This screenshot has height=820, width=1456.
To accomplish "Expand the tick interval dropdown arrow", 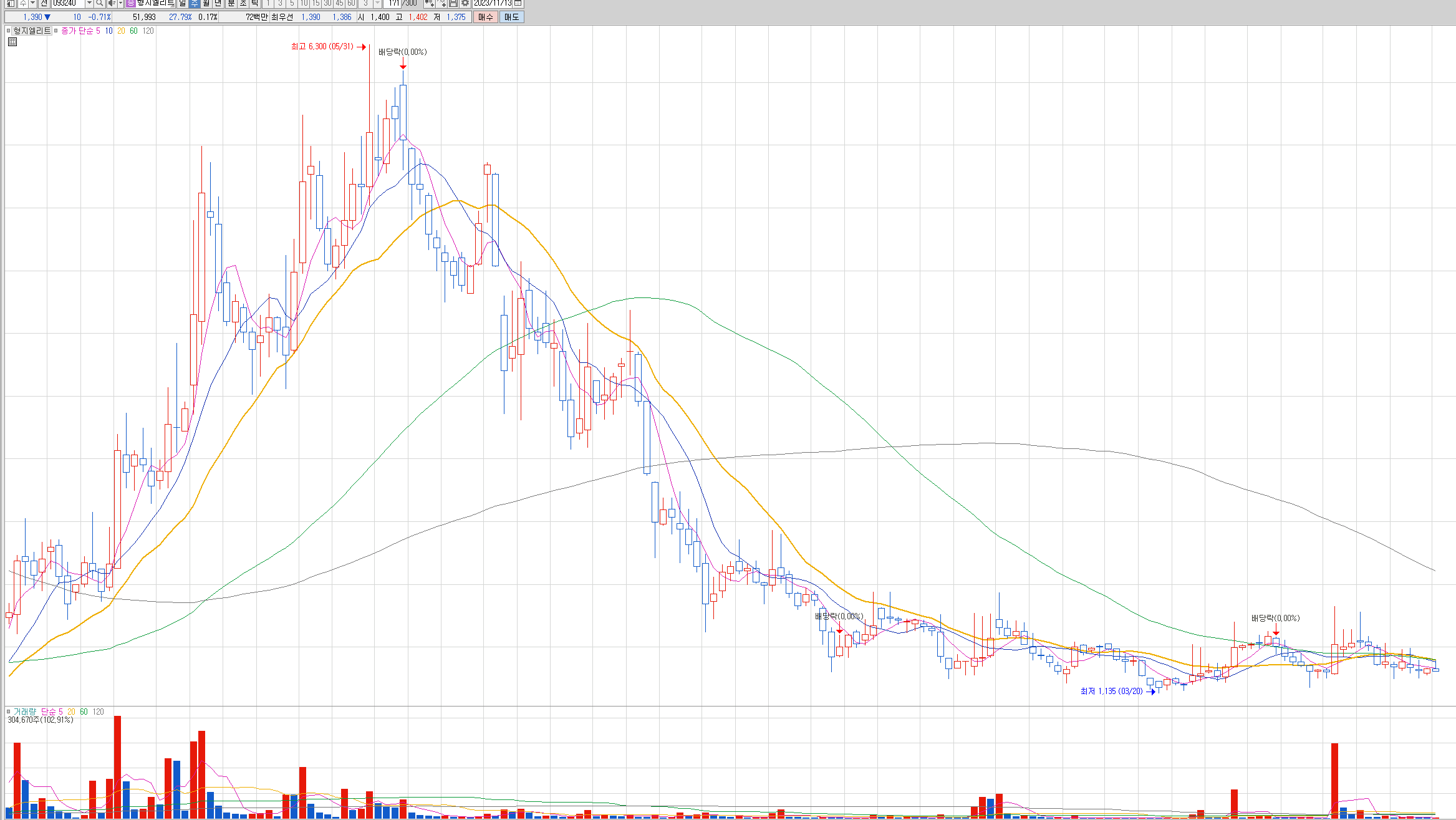I will [x=377, y=3].
